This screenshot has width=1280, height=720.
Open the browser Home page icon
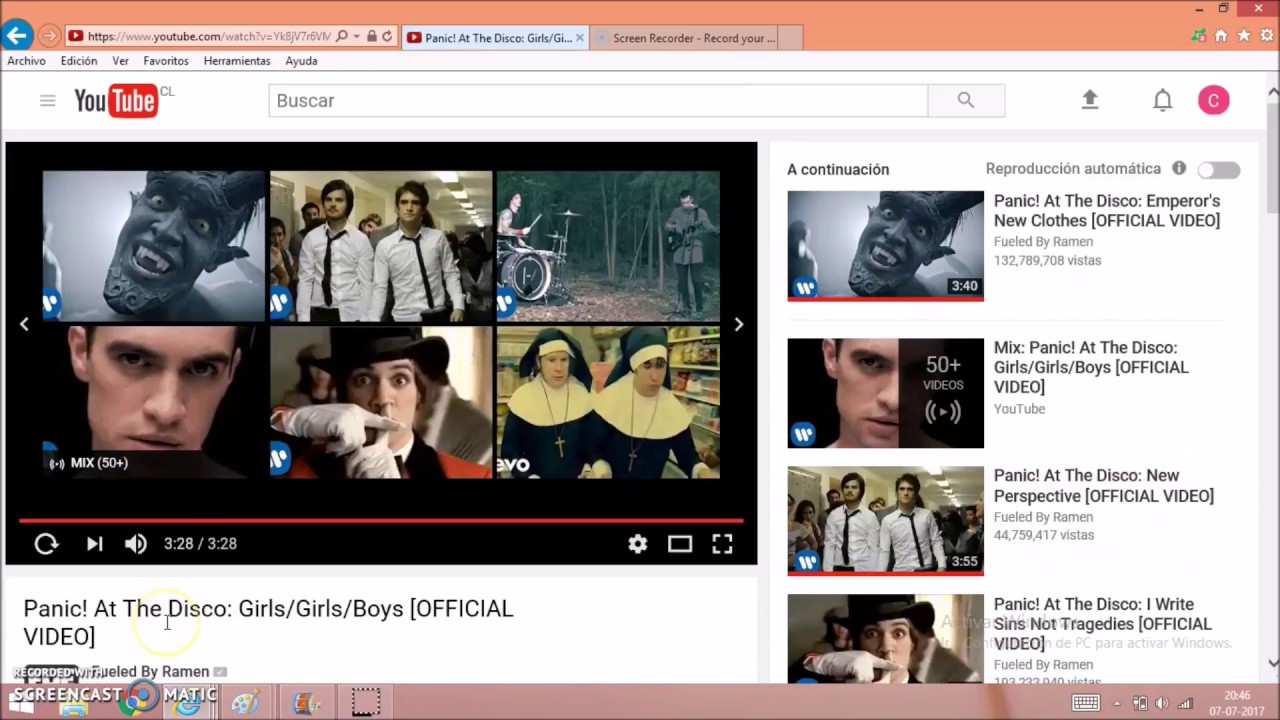pos(1220,36)
